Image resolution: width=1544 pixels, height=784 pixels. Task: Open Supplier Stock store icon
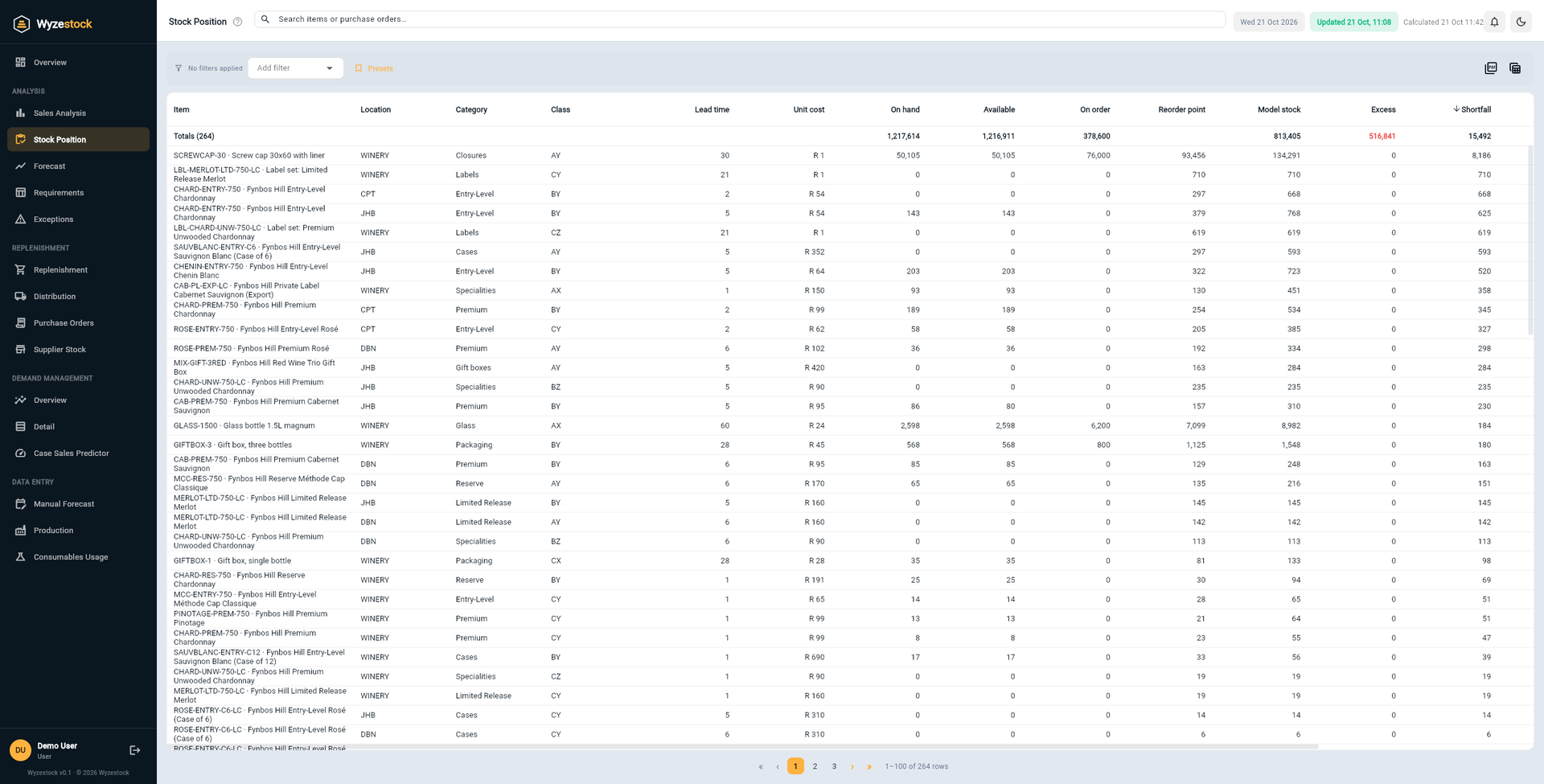coord(21,349)
